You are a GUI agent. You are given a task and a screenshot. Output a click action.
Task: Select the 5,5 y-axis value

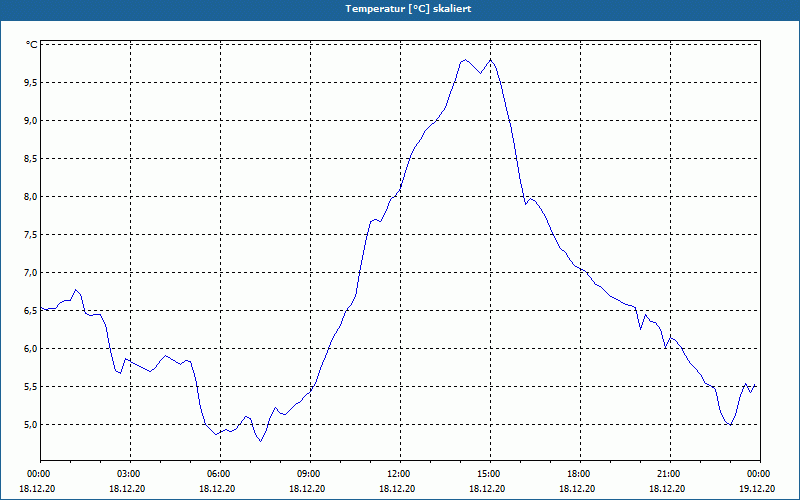30,387
